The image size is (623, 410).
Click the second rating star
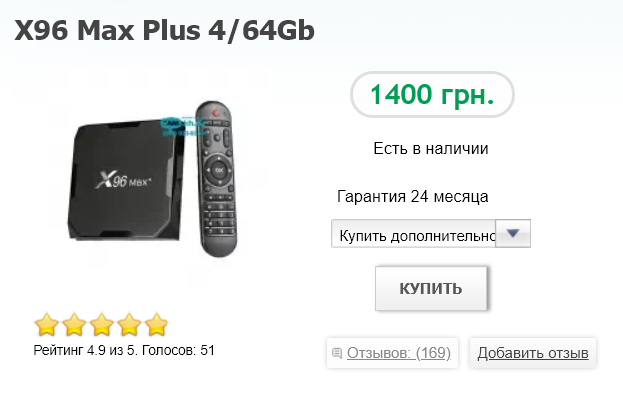pos(74,325)
